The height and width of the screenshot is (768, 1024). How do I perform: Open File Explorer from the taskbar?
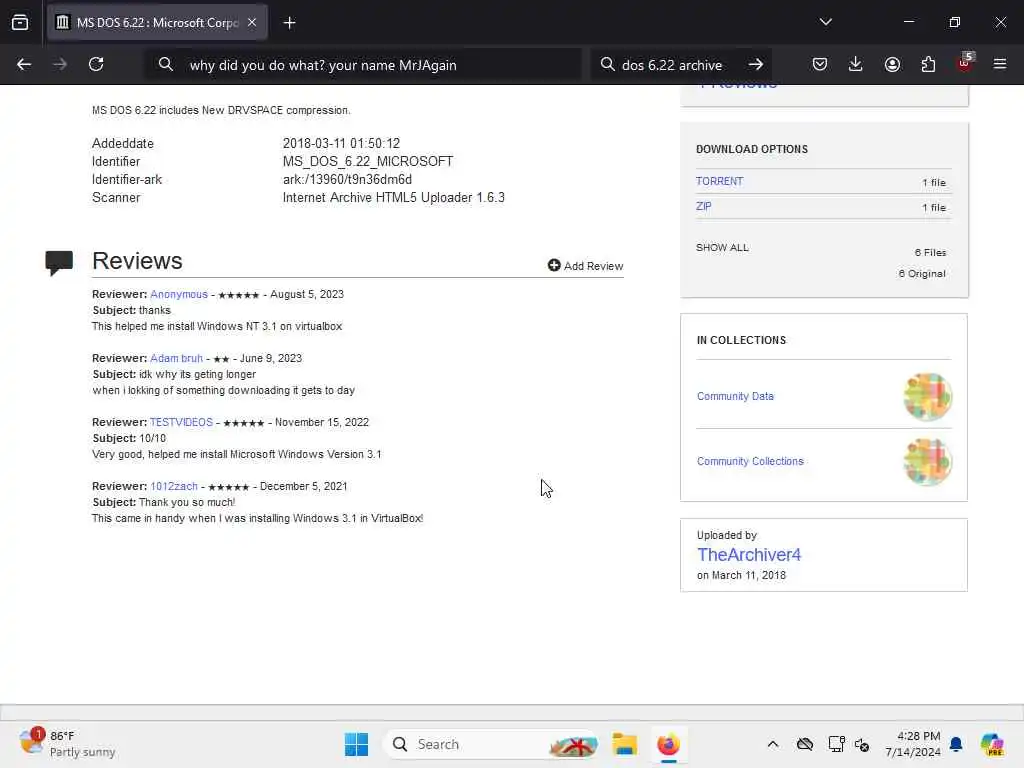(x=624, y=744)
